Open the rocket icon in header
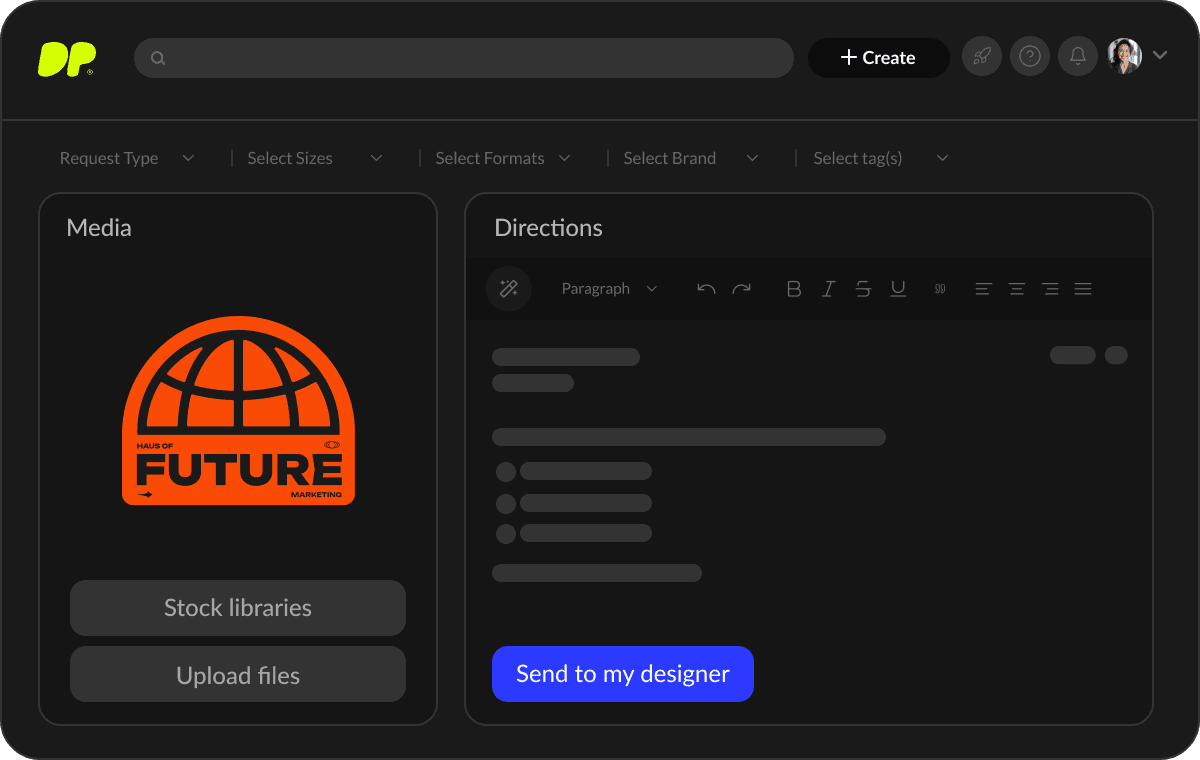This screenshot has height=760, width=1200. [x=982, y=57]
